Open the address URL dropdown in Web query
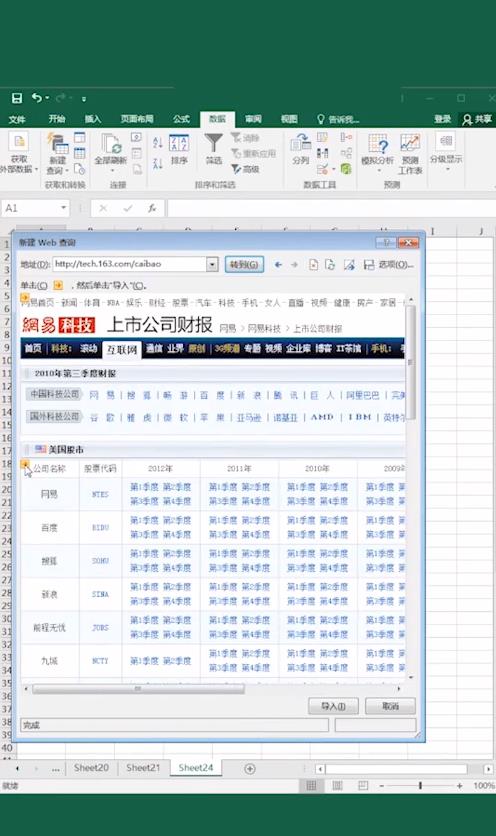This screenshot has width=496, height=836. (212, 264)
